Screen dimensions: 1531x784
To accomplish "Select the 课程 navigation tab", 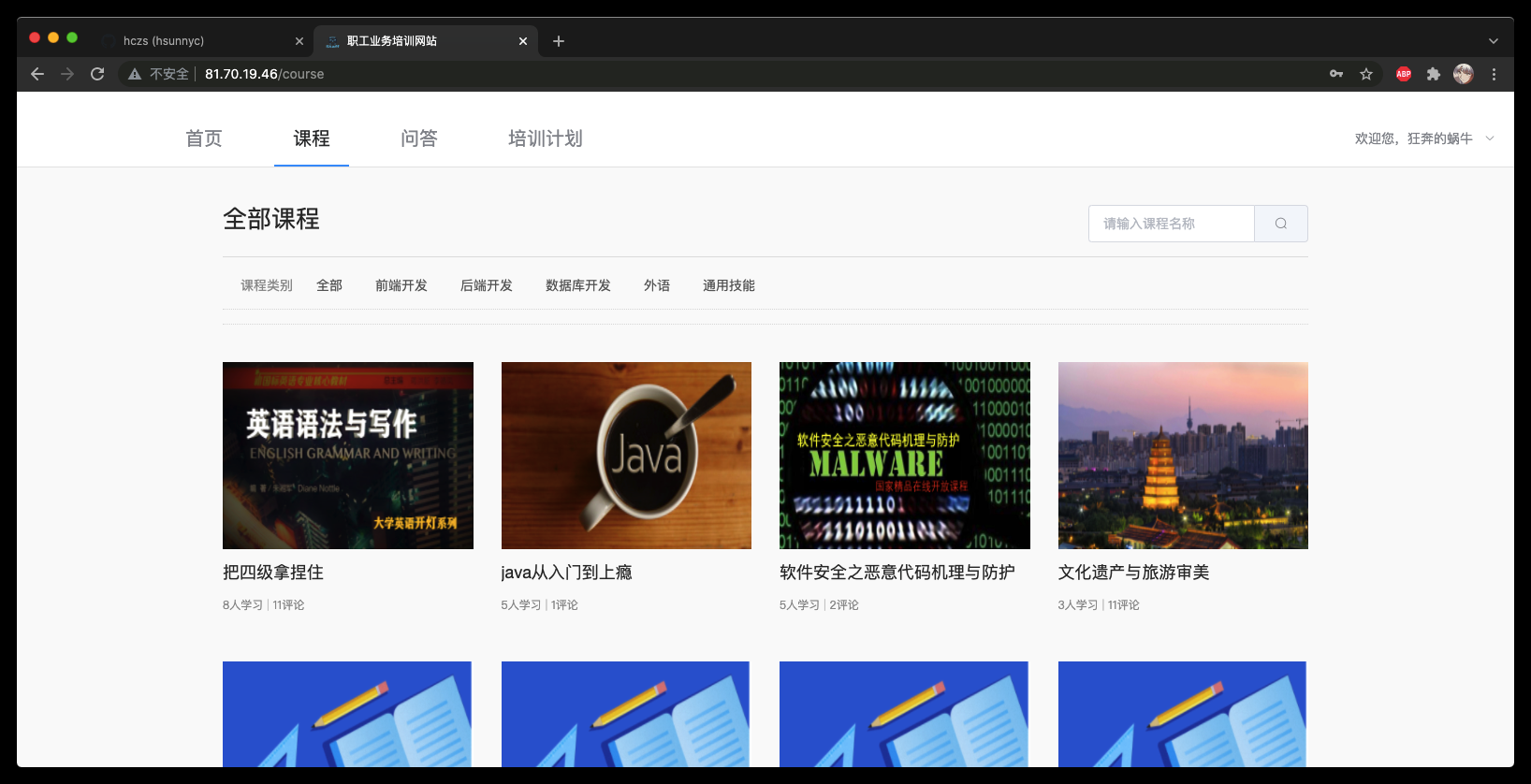I will (x=312, y=138).
